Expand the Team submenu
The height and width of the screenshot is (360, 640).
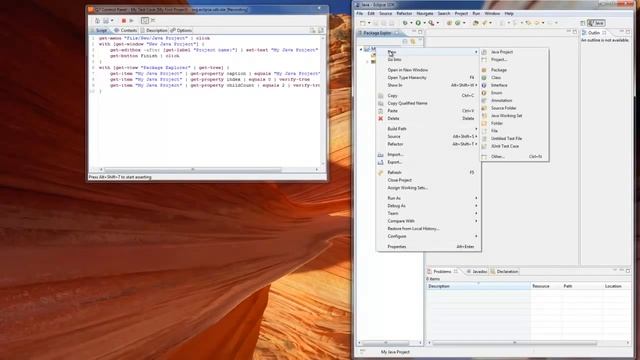pos(428,213)
